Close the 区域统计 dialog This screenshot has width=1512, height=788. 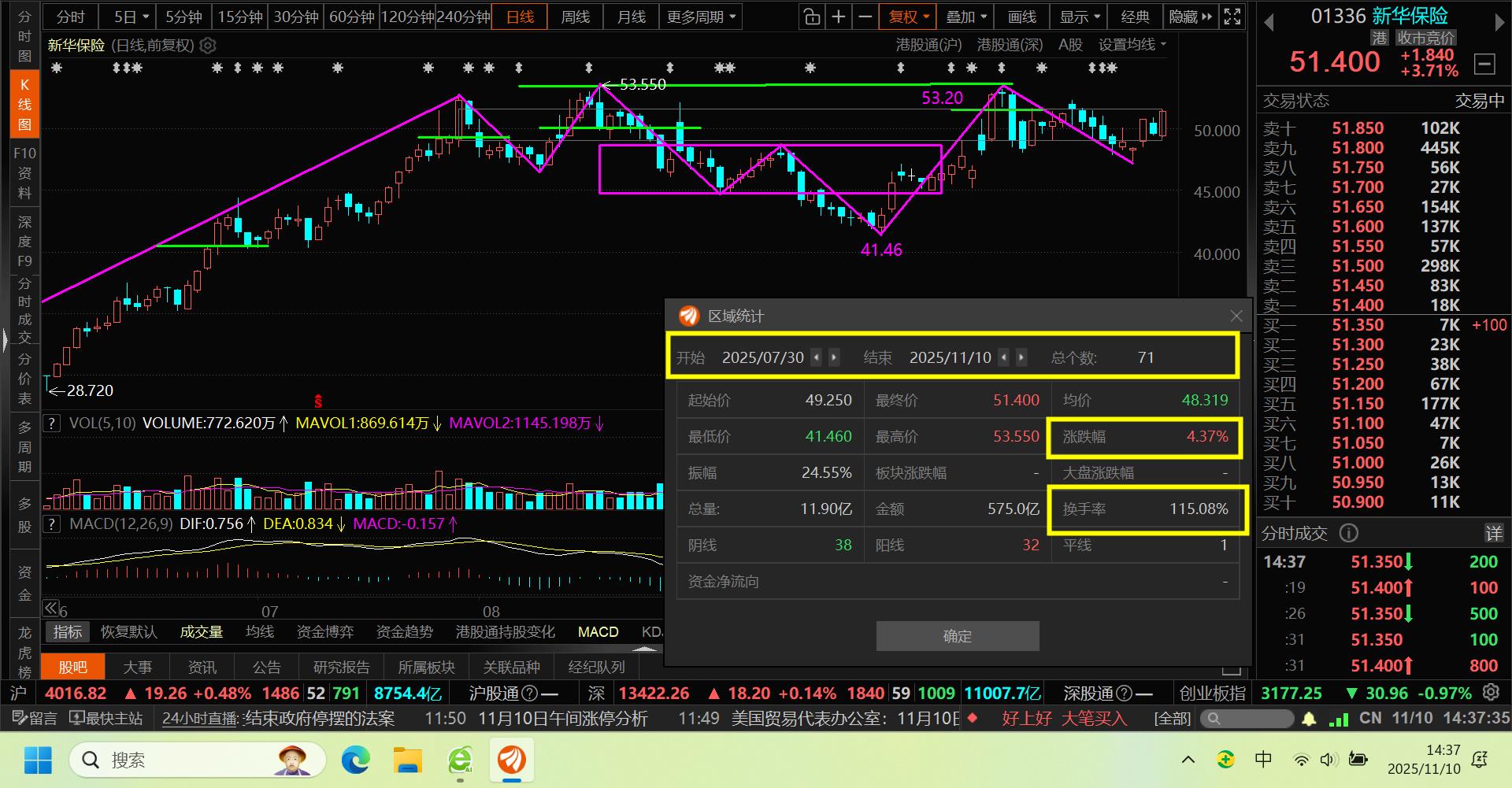(1236, 316)
